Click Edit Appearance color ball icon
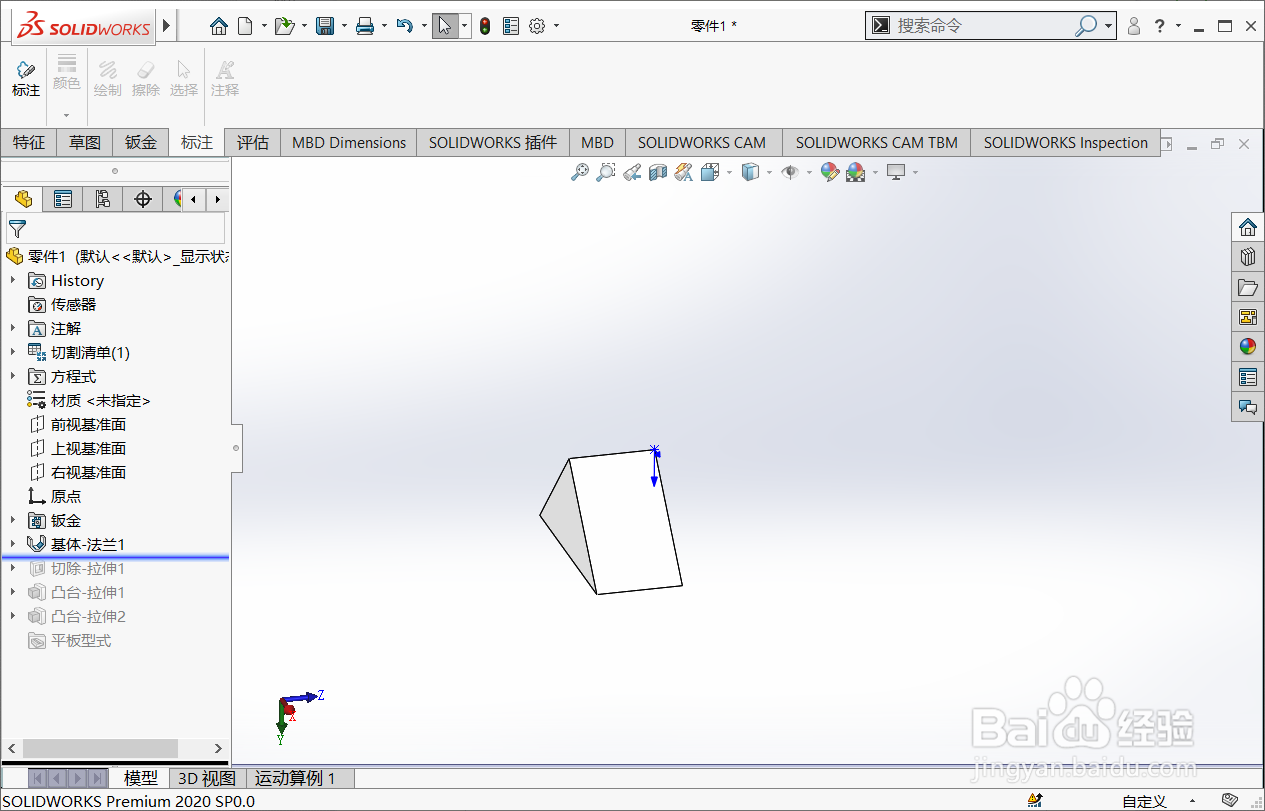 (829, 172)
